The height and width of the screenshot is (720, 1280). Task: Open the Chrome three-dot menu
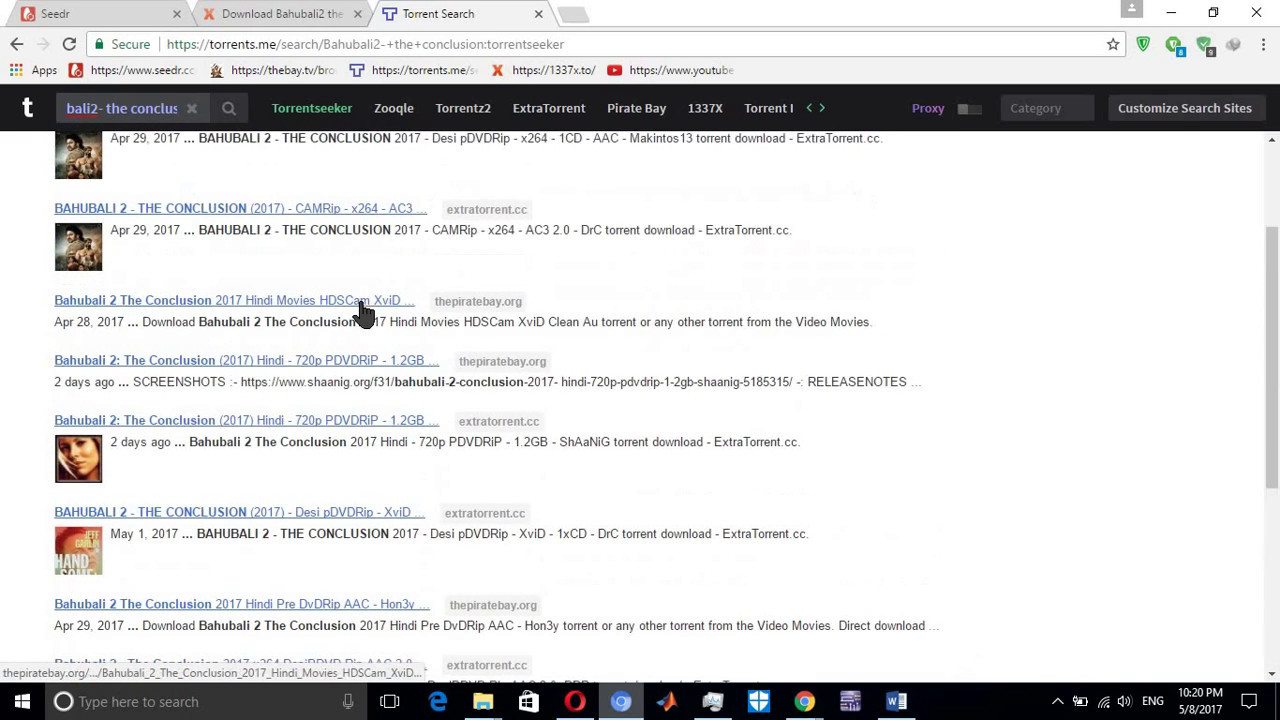[1264, 44]
